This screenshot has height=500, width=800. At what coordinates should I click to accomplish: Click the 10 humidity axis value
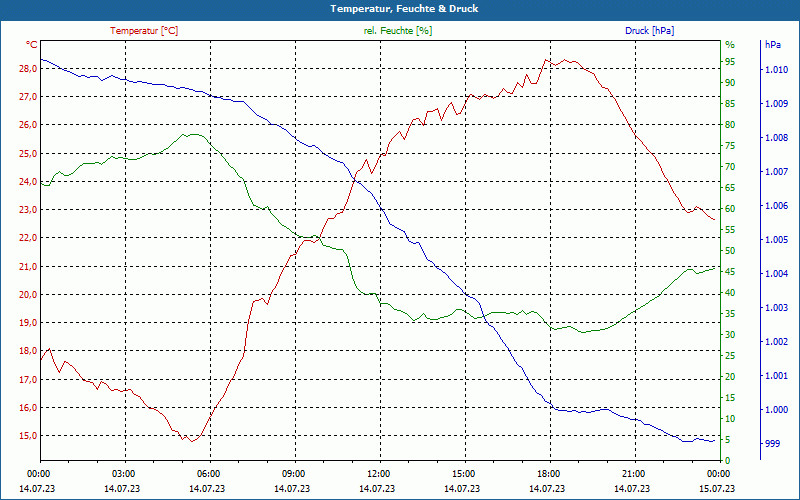click(x=730, y=419)
